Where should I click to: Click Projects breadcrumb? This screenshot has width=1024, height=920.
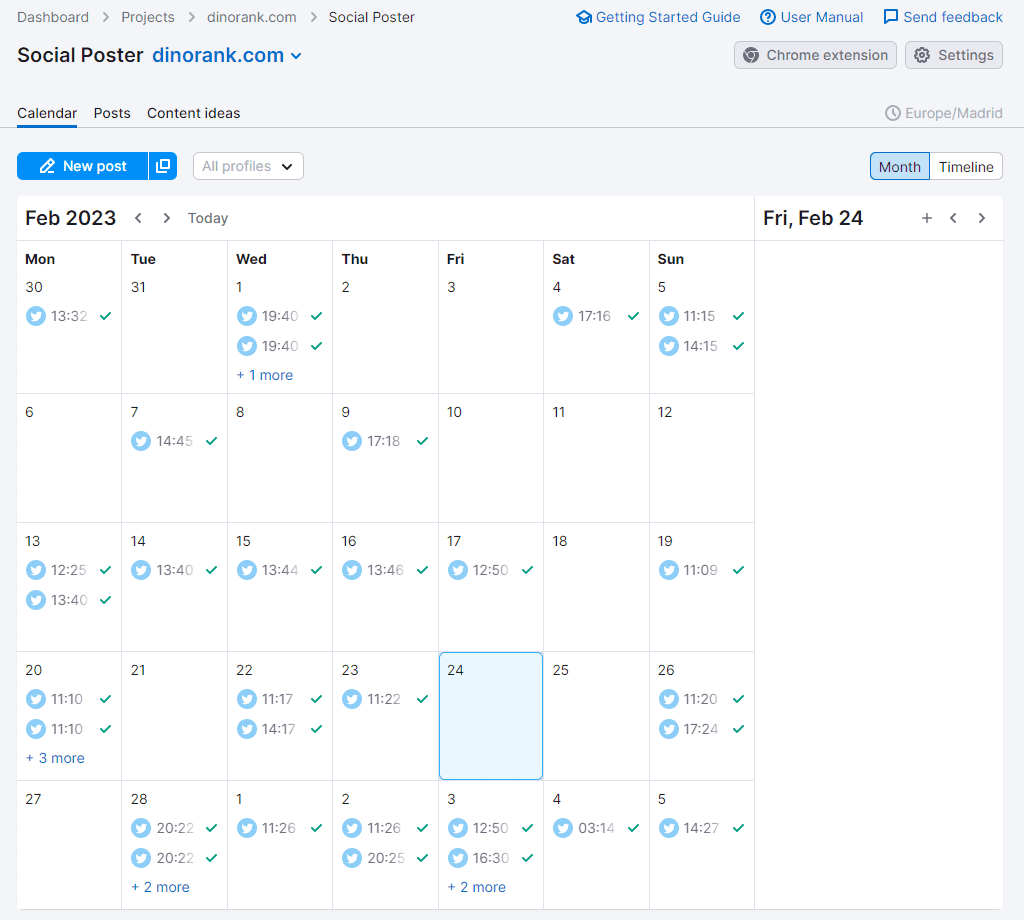point(148,17)
